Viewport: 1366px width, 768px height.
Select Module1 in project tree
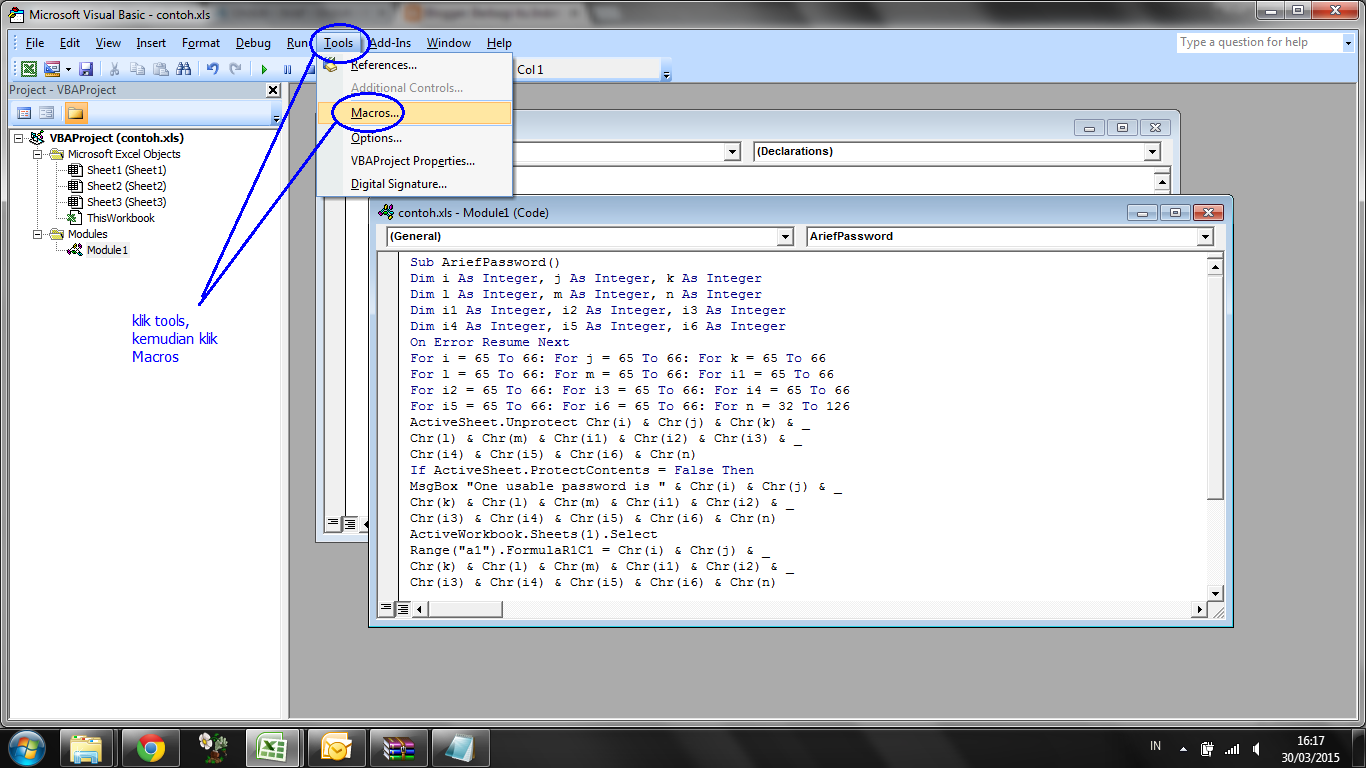tap(107, 250)
